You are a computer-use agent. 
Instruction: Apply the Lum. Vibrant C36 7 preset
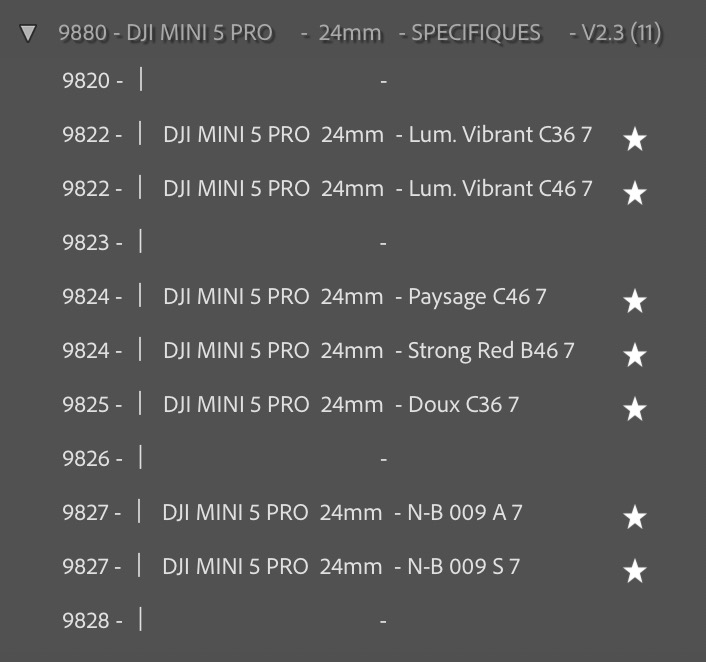point(377,135)
